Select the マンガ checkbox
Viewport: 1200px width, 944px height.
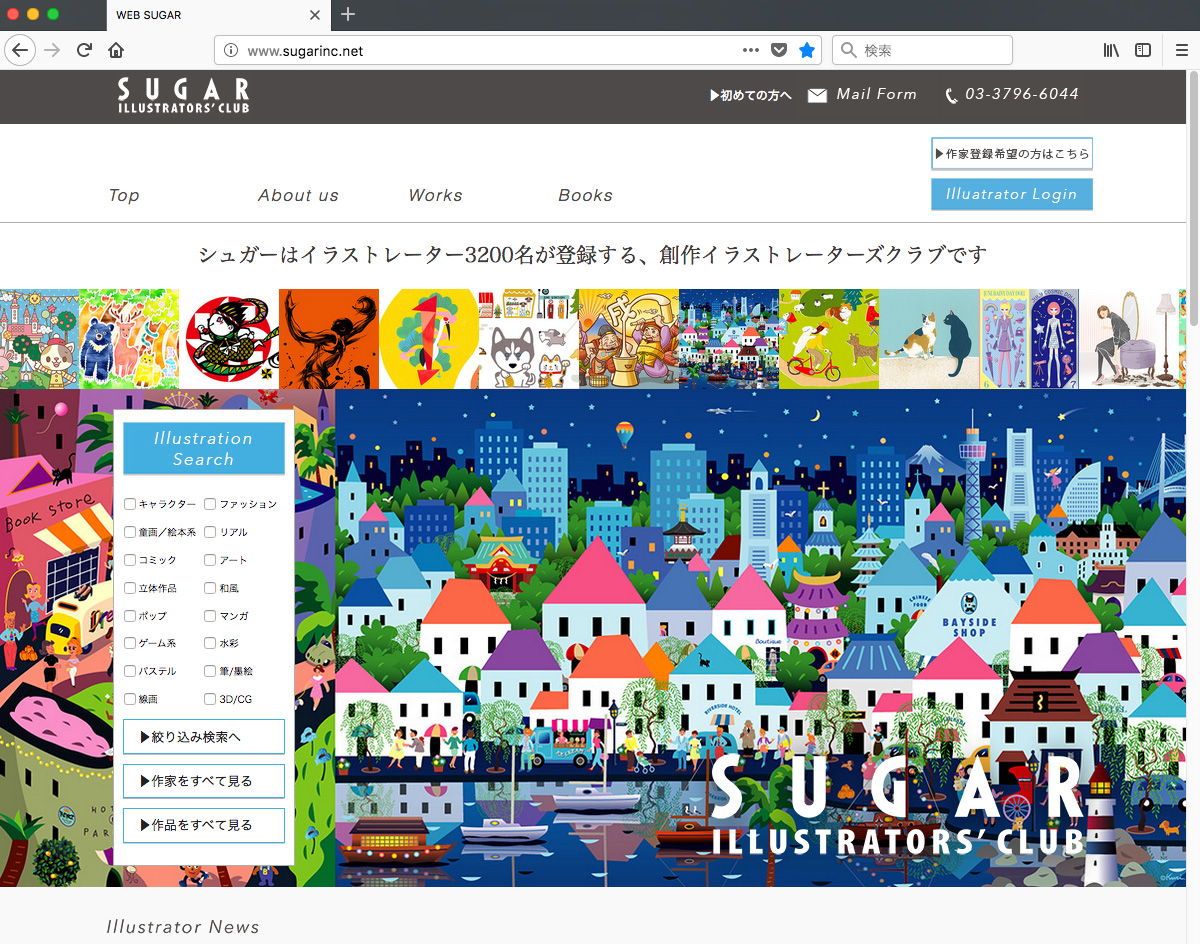click(210, 616)
